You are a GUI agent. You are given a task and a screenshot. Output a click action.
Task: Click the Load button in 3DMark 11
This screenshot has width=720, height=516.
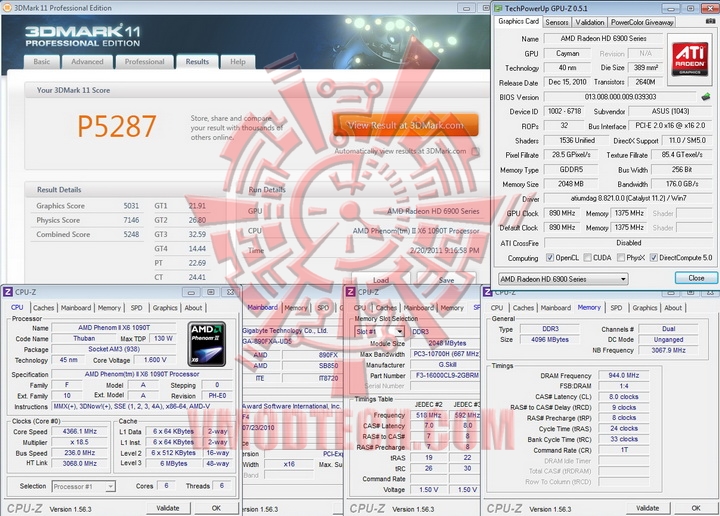point(381,280)
